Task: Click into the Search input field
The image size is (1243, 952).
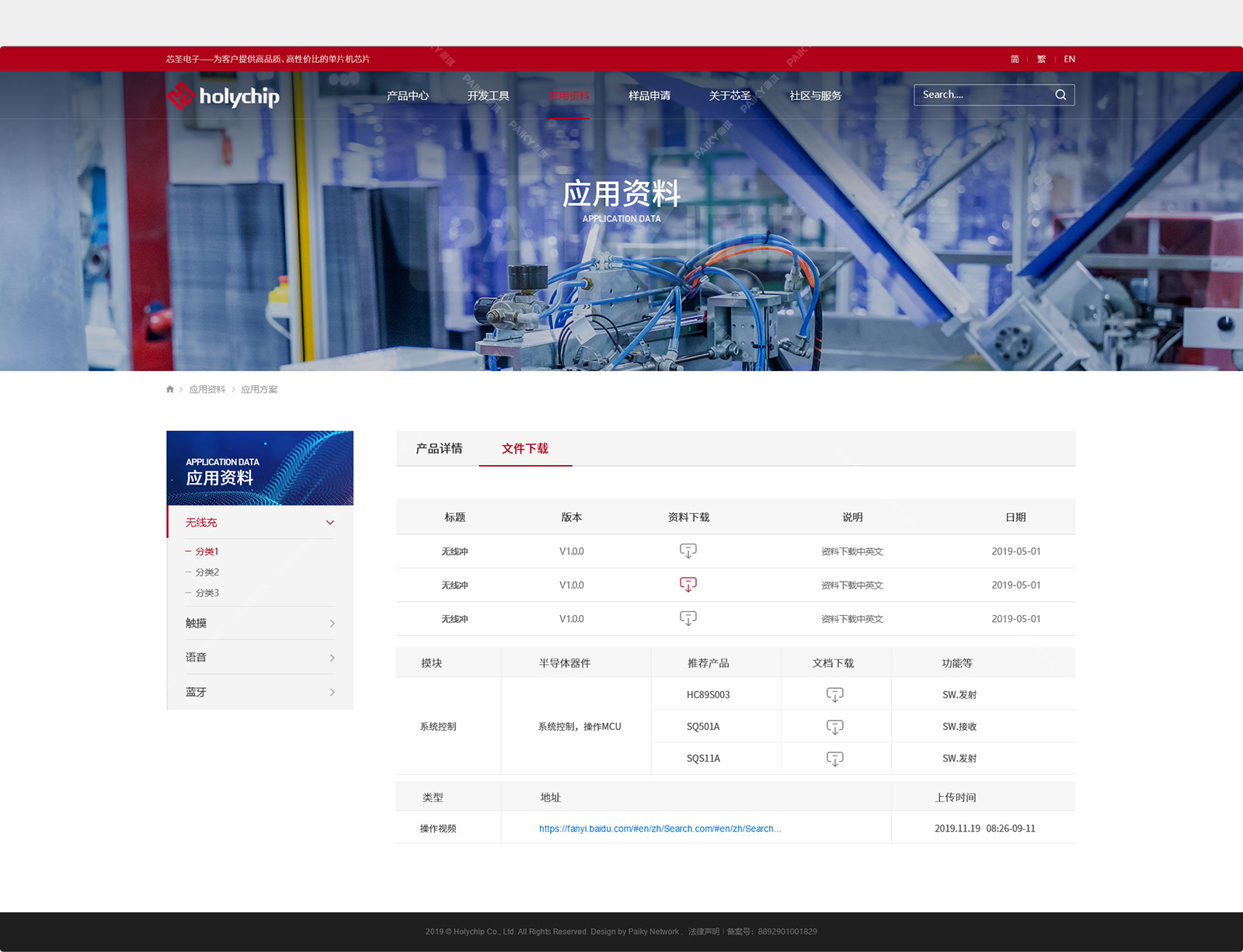Action: (x=982, y=95)
